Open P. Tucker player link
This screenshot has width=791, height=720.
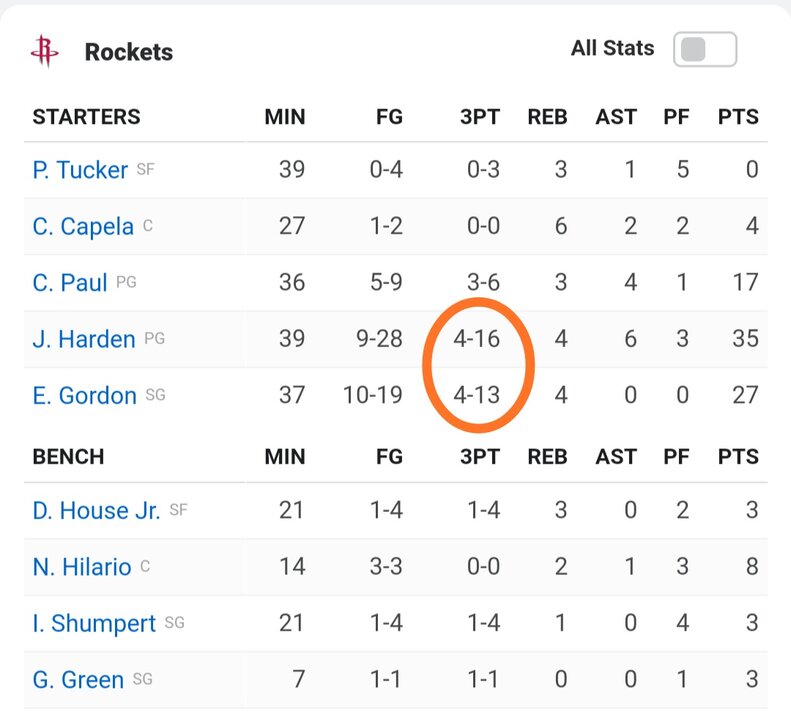click(x=80, y=170)
